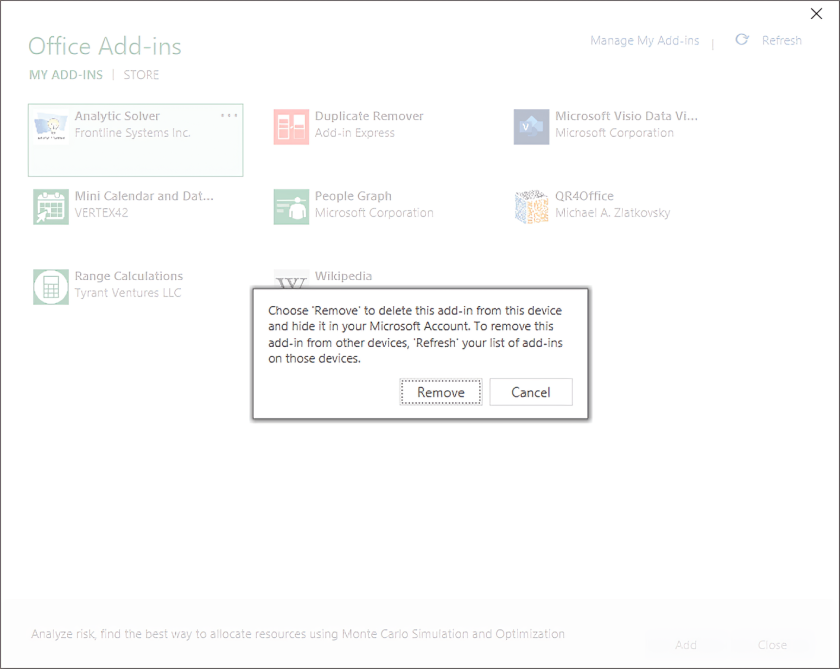Select the QR4Office title text

pos(584,196)
